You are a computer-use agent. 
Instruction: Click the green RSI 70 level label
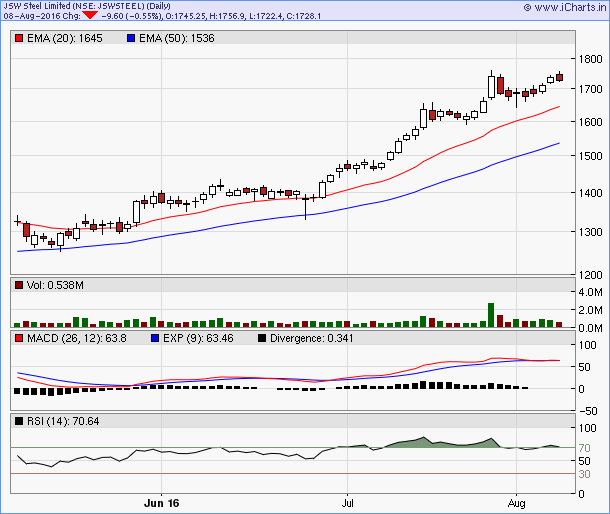(x=584, y=448)
